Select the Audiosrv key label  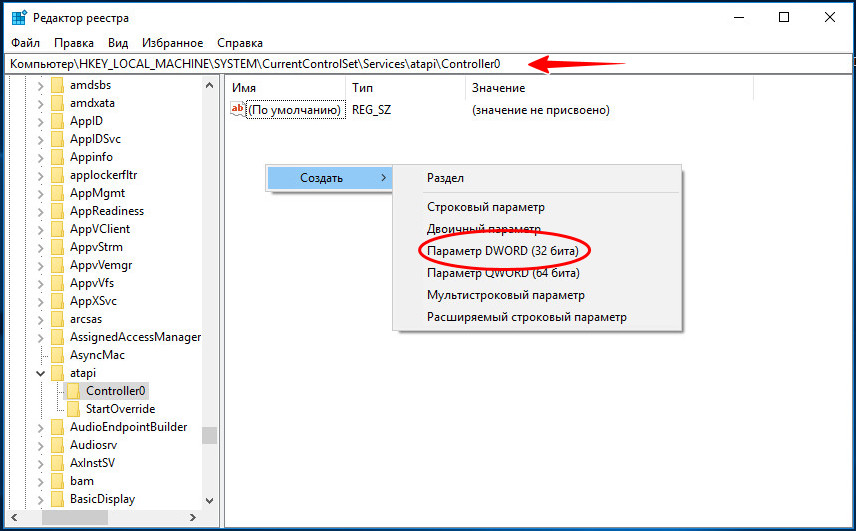[x=93, y=445]
